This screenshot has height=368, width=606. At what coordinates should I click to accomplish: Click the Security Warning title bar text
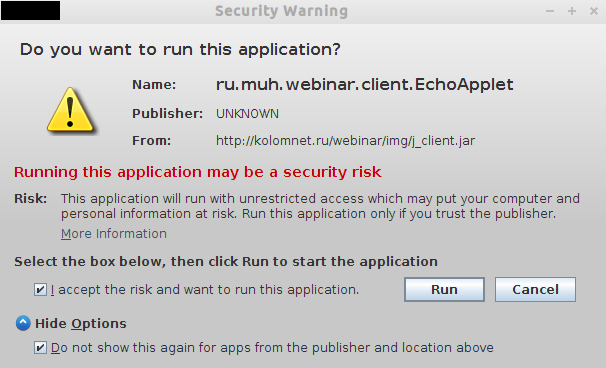coord(281,11)
